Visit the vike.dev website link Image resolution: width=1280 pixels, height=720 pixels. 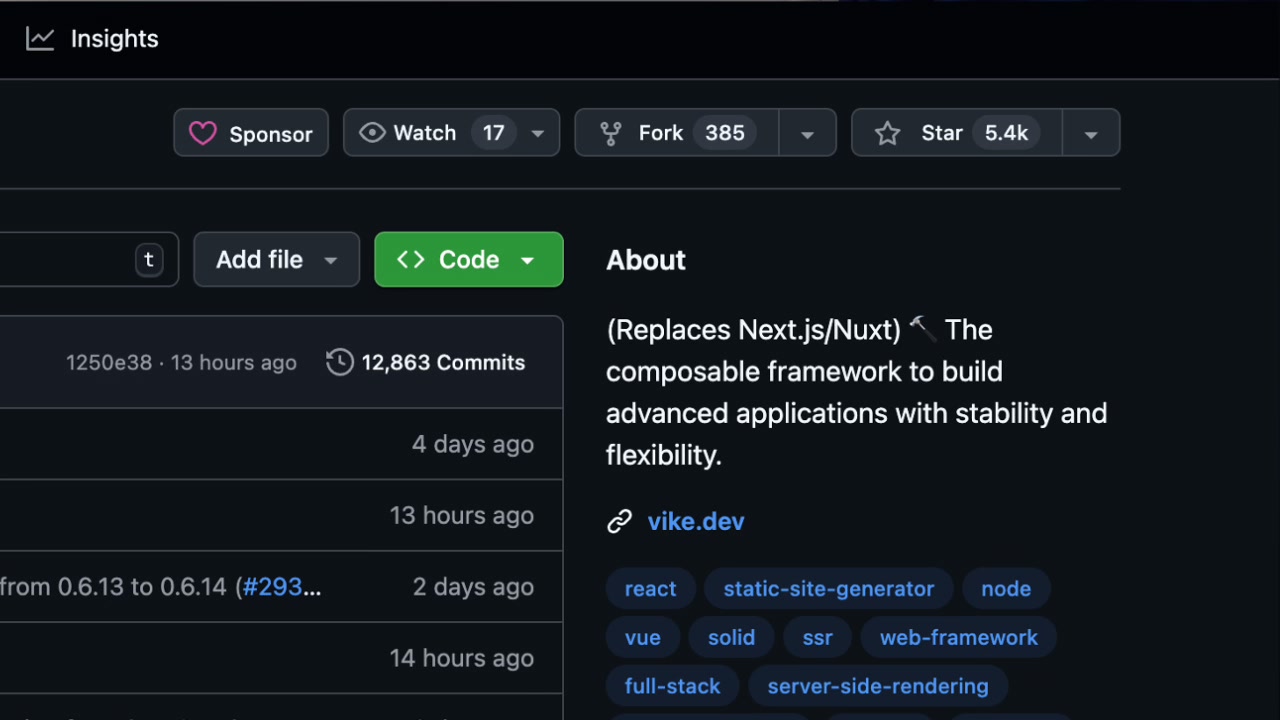point(696,521)
